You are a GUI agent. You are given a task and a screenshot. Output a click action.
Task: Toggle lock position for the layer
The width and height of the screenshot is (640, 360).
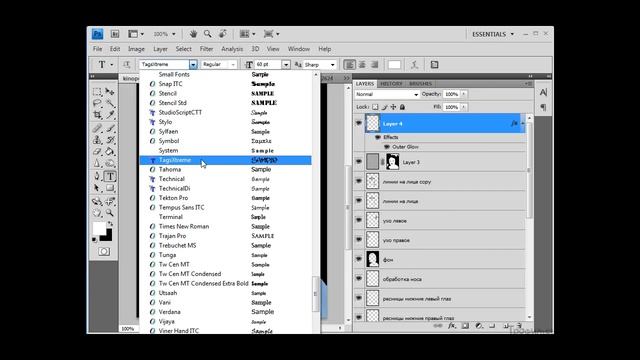pyautogui.click(x=393, y=107)
